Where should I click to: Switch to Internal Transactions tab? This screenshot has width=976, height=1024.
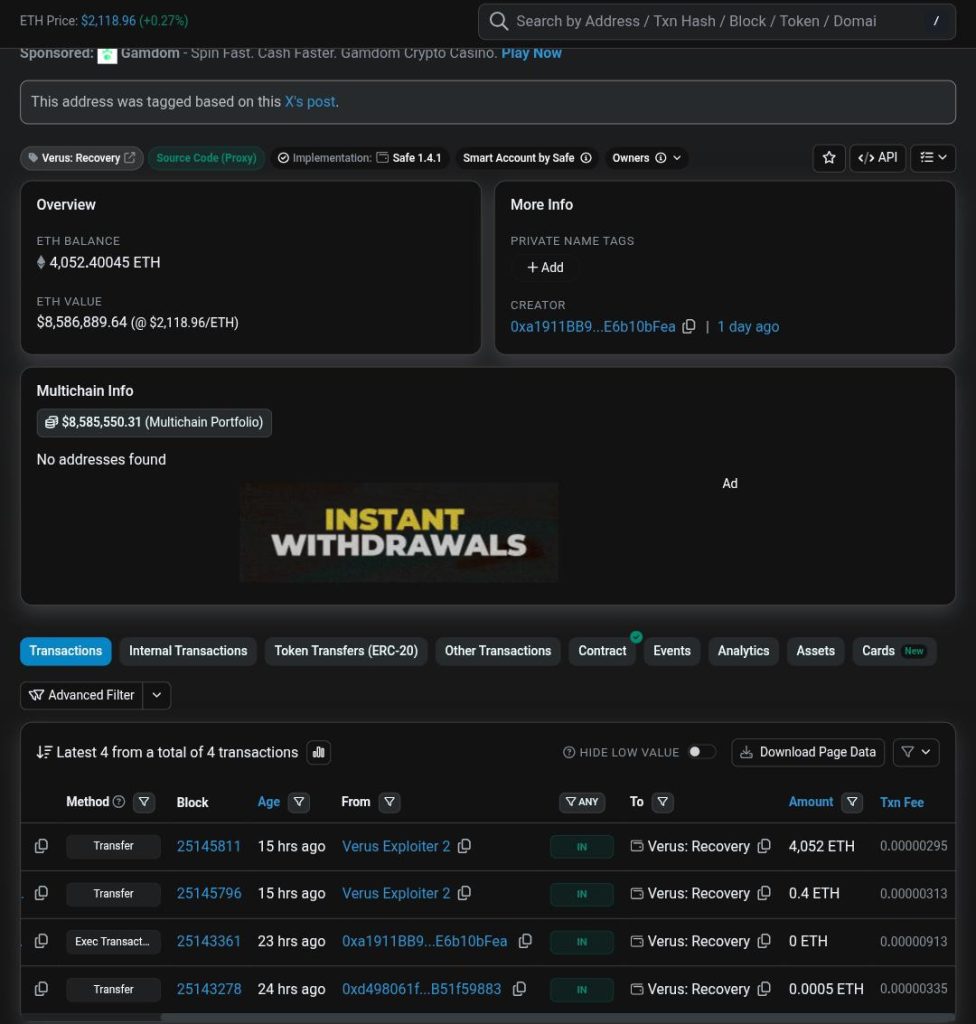coord(188,651)
